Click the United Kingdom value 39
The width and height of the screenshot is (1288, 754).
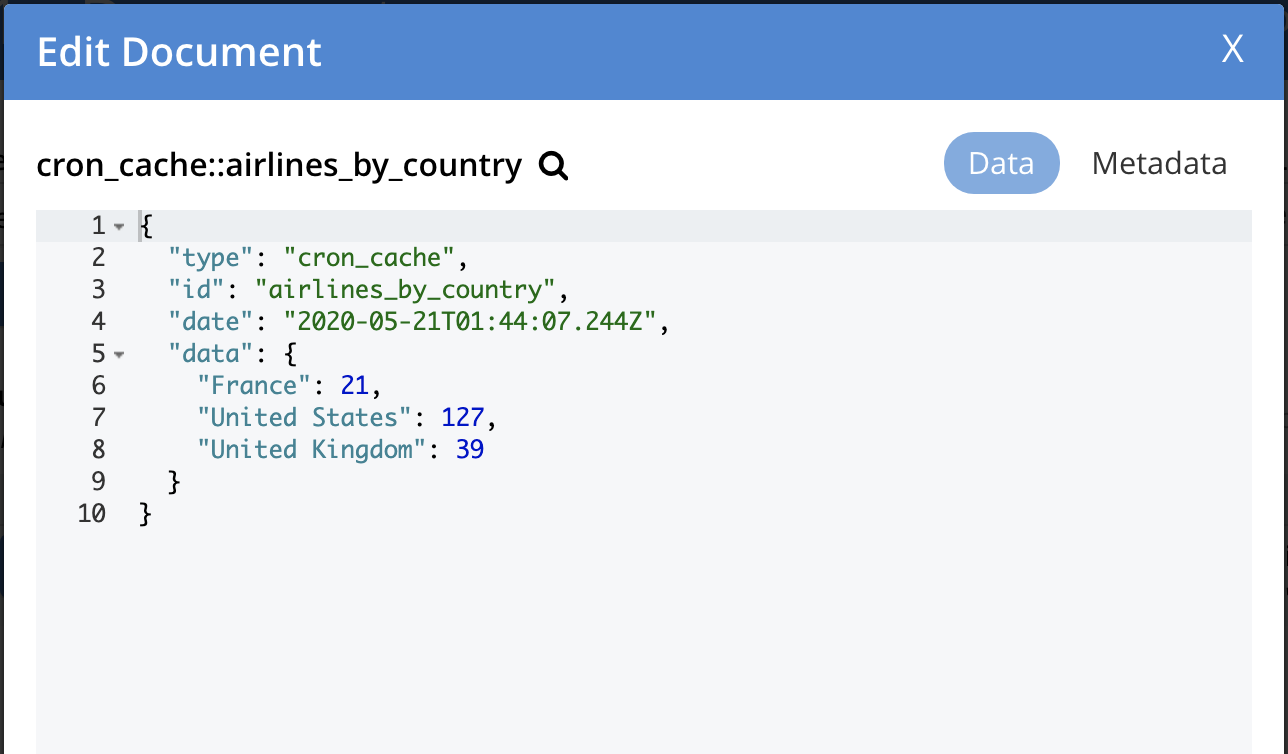point(470,450)
